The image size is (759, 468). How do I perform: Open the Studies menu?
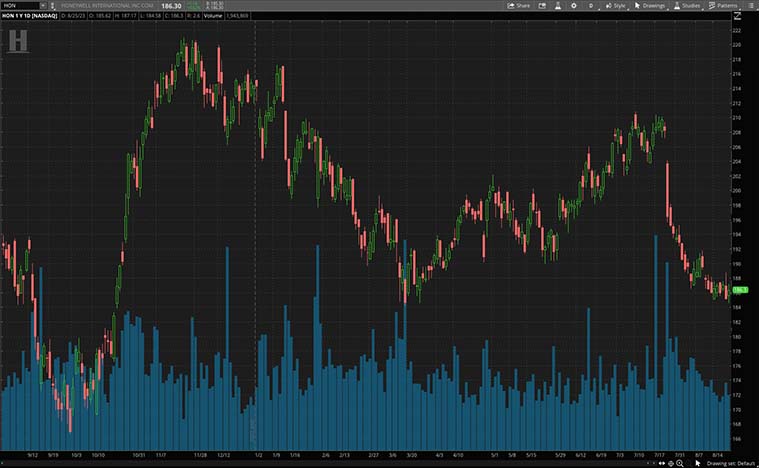(687, 6)
